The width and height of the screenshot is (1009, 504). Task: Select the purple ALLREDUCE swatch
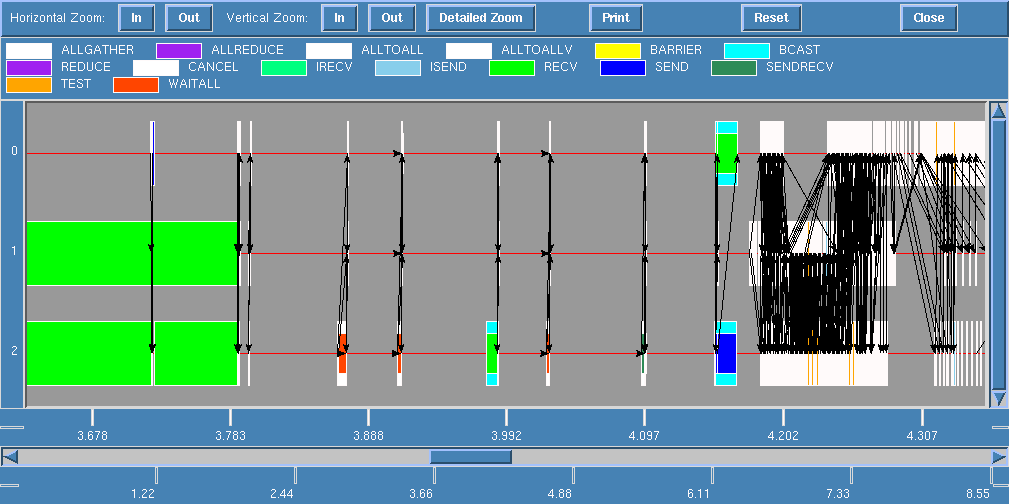179,50
